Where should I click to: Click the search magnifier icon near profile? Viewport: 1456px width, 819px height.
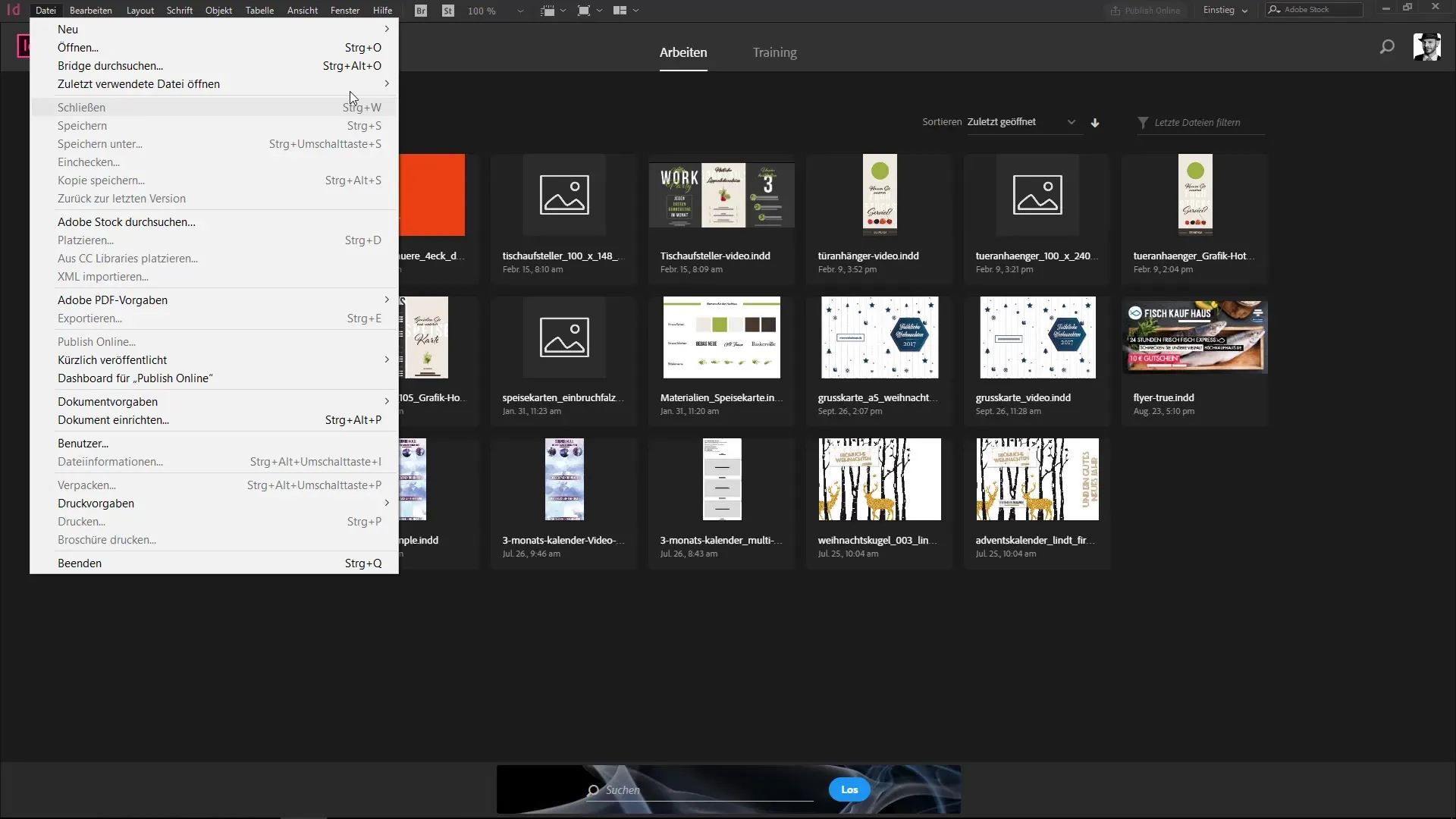tap(1387, 47)
